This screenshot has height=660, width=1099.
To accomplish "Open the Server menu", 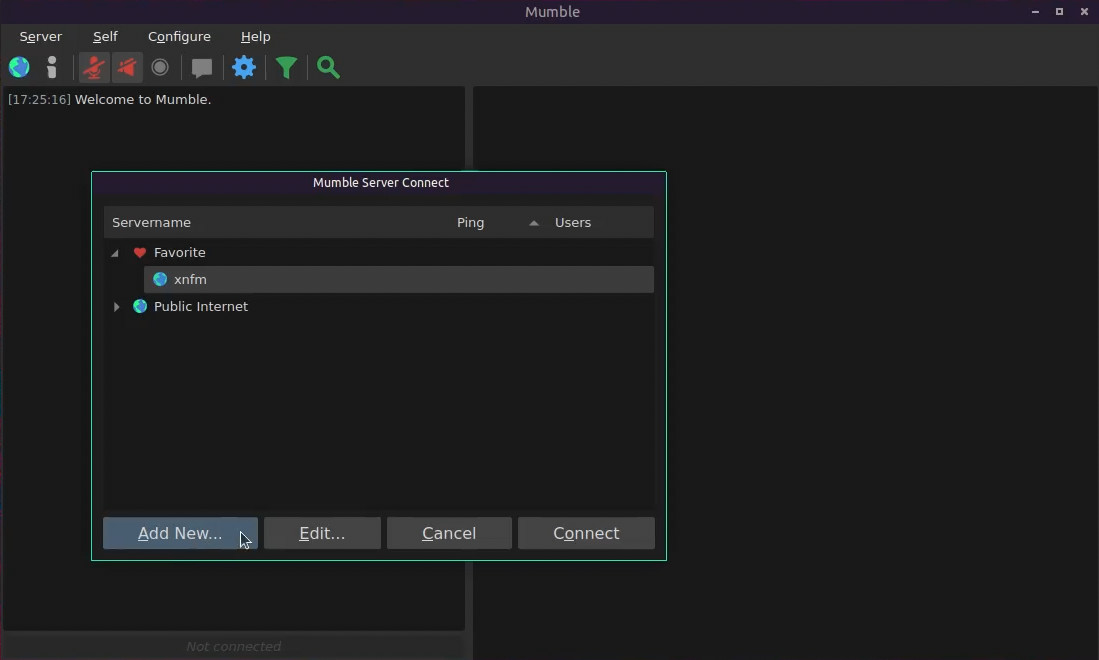I will pyautogui.click(x=41, y=36).
